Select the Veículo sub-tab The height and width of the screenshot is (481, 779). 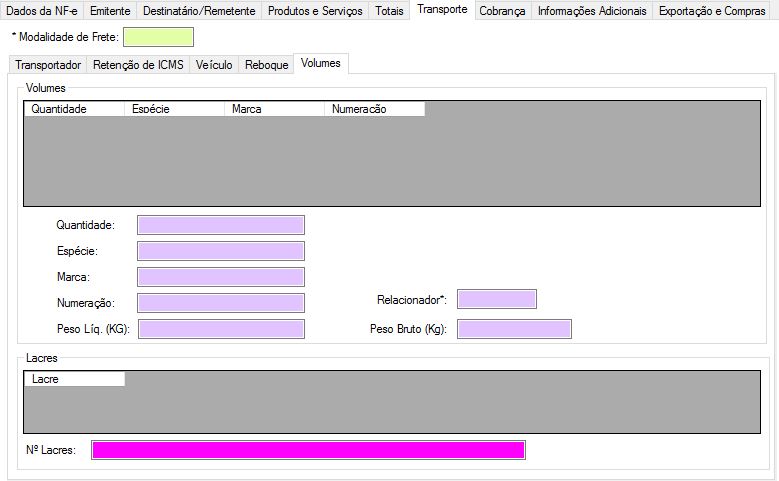(x=214, y=65)
